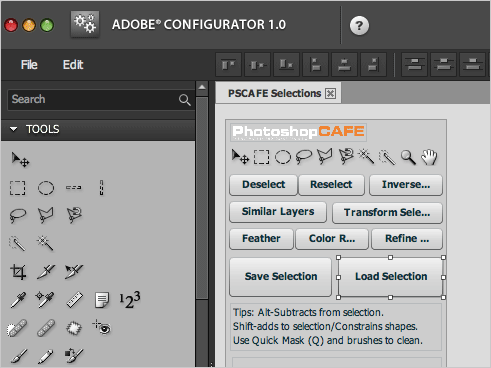Click the first distribute button after the toolbar separator
Image resolution: width=491 pixels, height=368 pixels.
coord(414,65)
